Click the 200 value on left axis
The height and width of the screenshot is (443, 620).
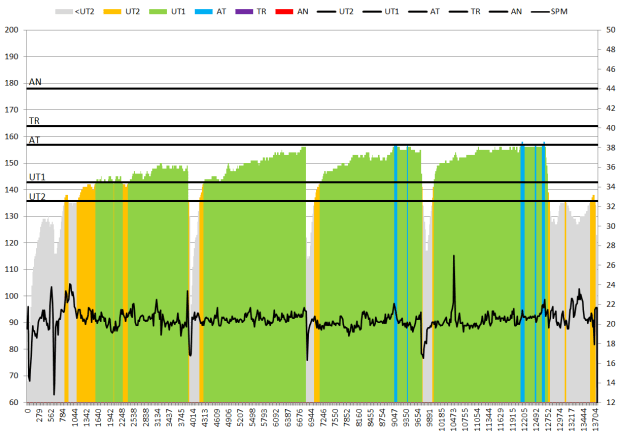point(12,30)
